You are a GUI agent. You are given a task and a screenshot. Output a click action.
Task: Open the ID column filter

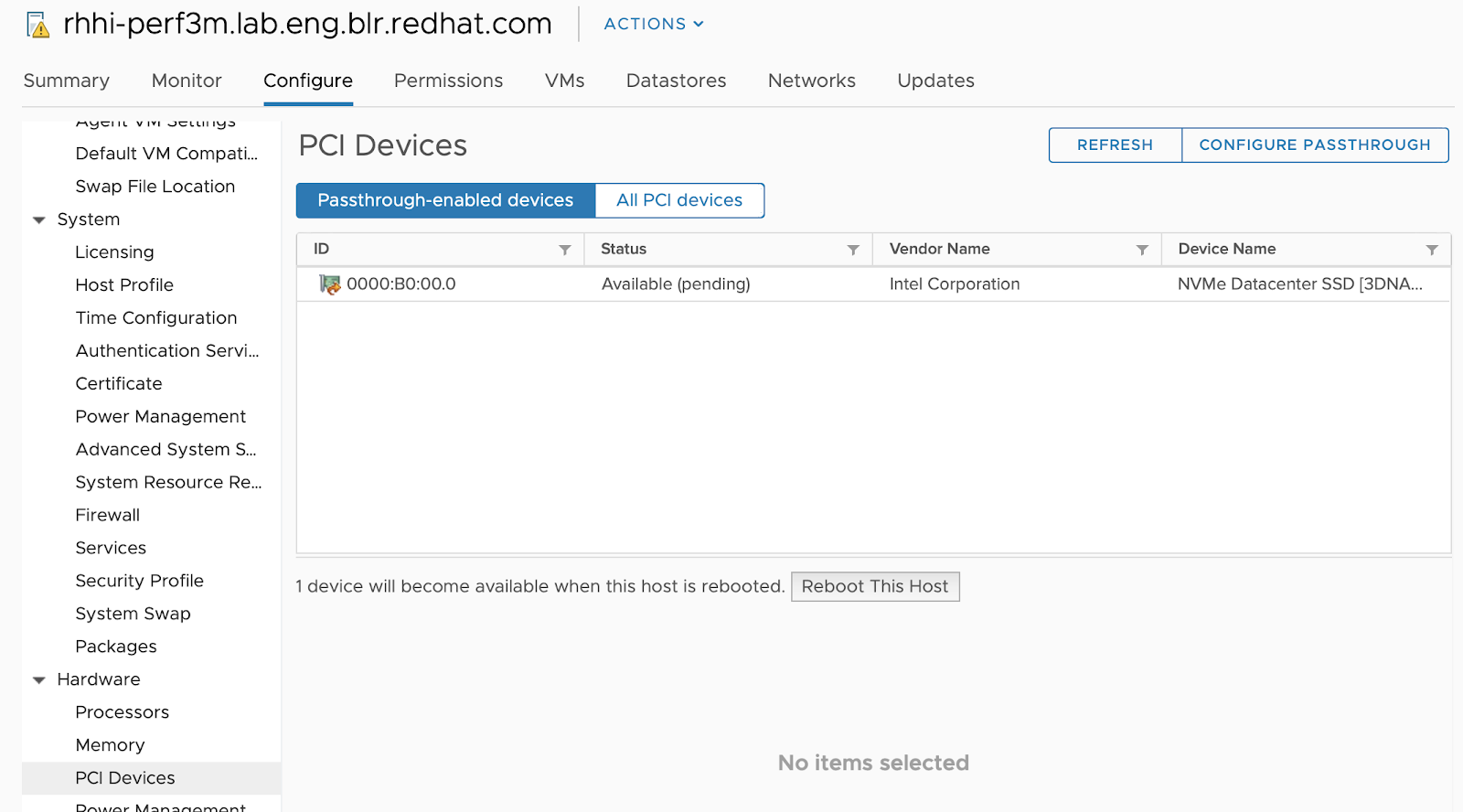(565, 250)
